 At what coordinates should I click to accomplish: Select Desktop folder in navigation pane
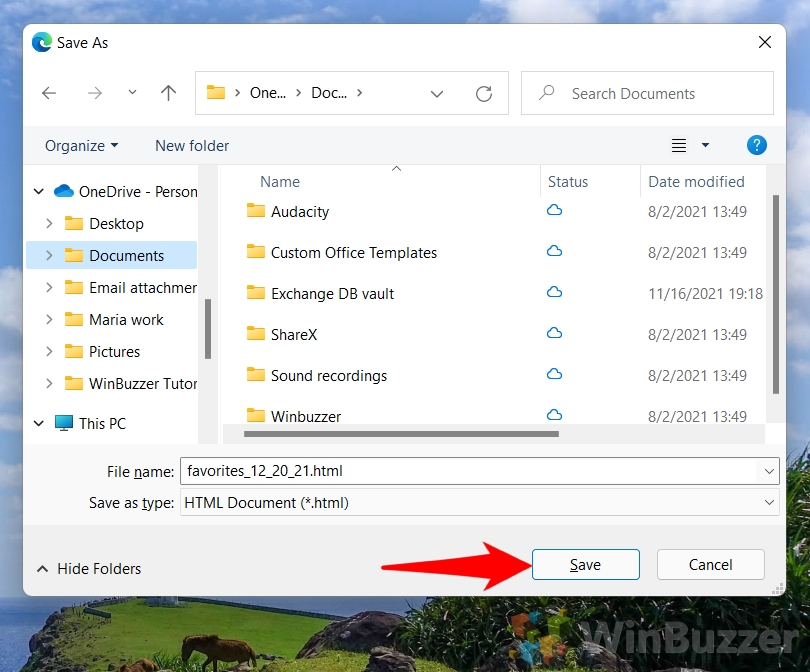pos(116,224)
